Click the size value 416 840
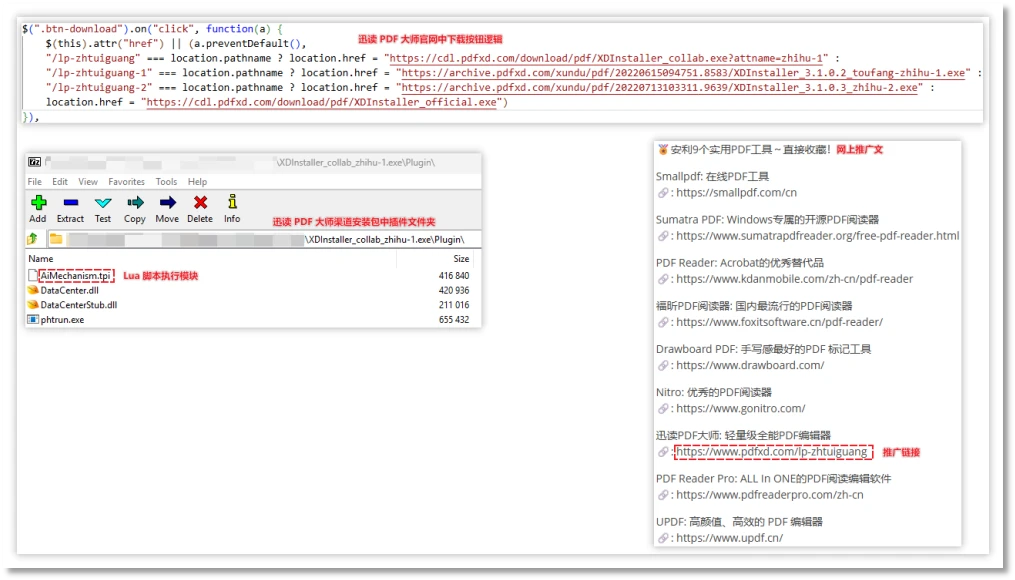This screenshot has height=580, width=1015. 454,276
